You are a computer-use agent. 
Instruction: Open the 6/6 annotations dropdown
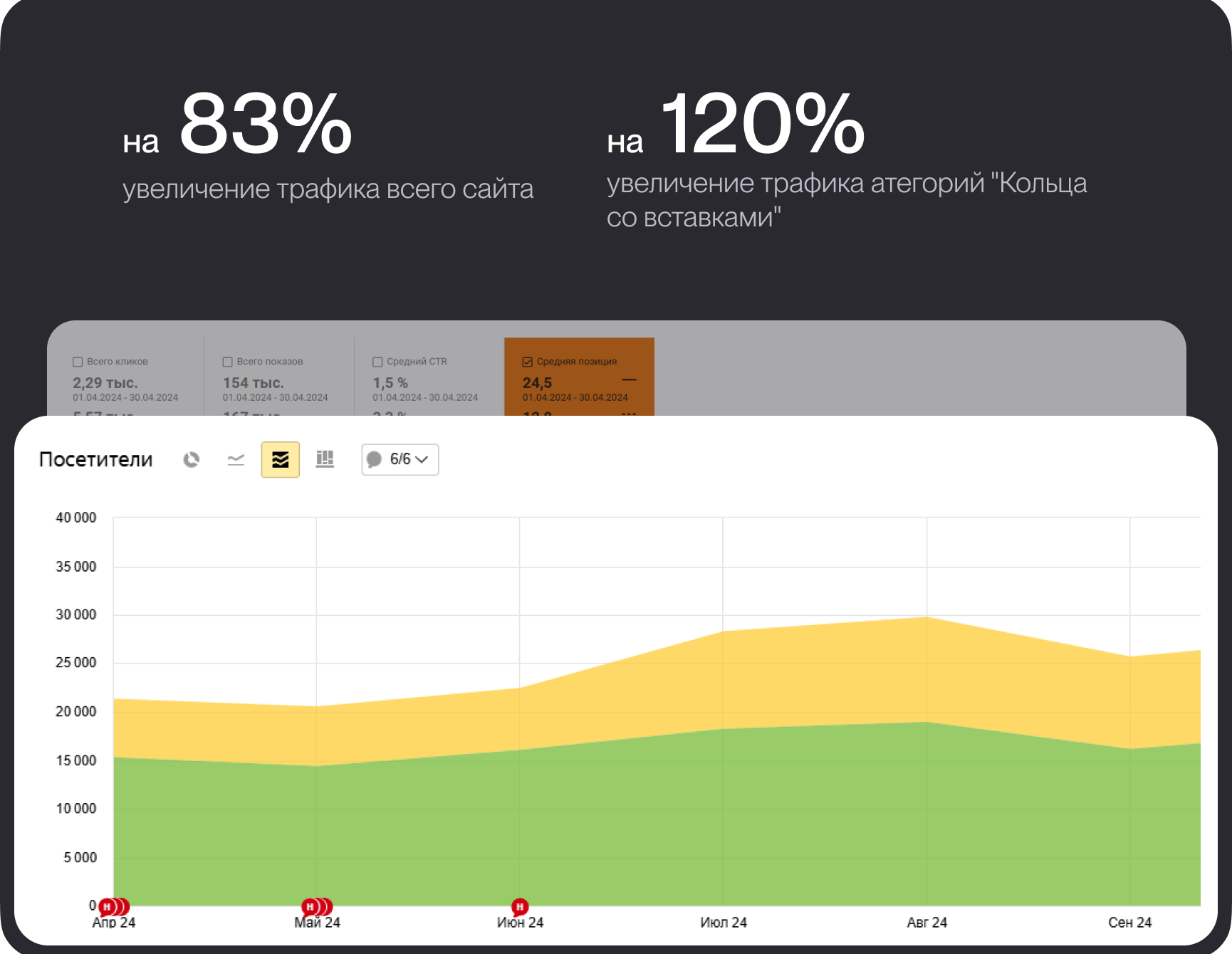(x=400, y=459)
